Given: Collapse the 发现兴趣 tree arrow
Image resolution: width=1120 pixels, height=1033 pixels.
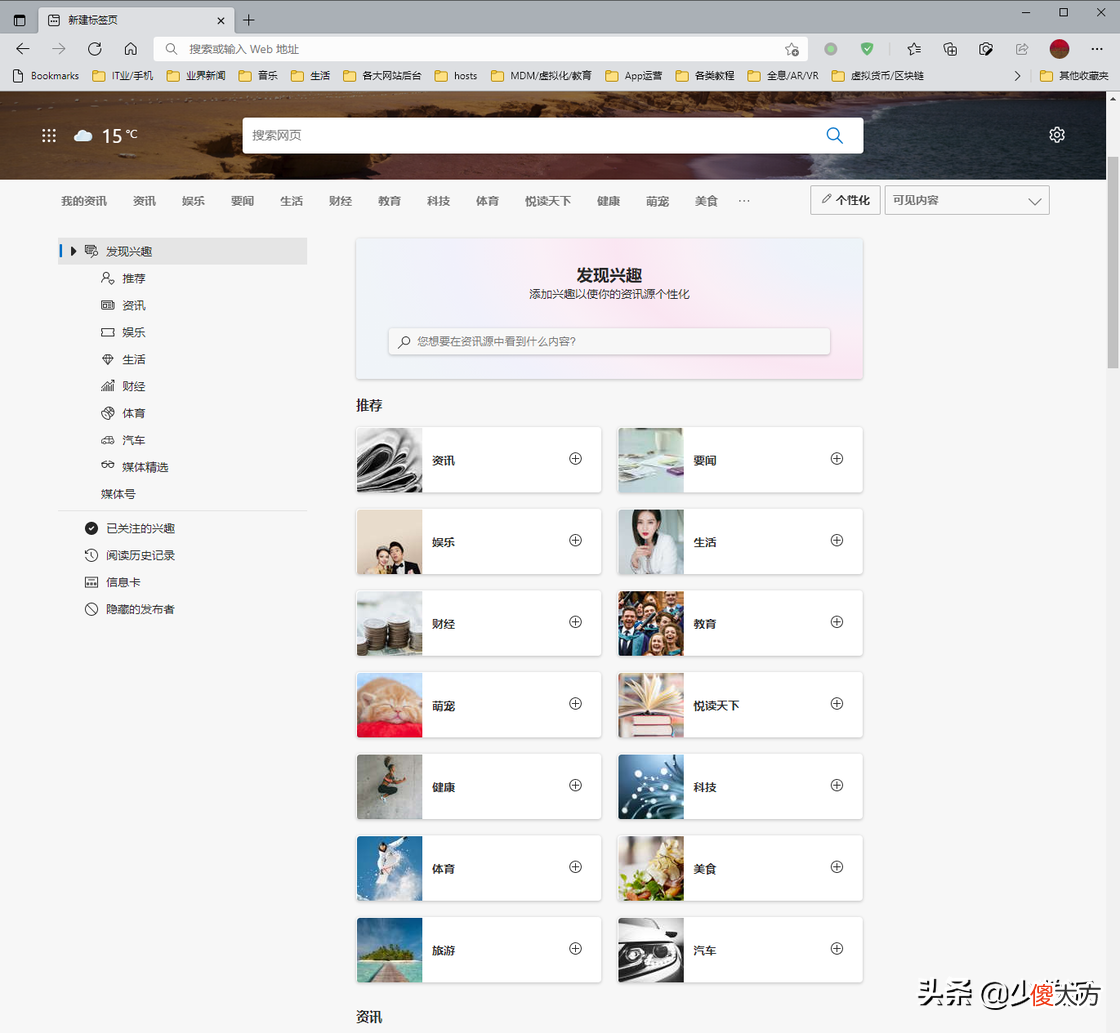Looking at the screenshot, I should [x=73, y=251].
